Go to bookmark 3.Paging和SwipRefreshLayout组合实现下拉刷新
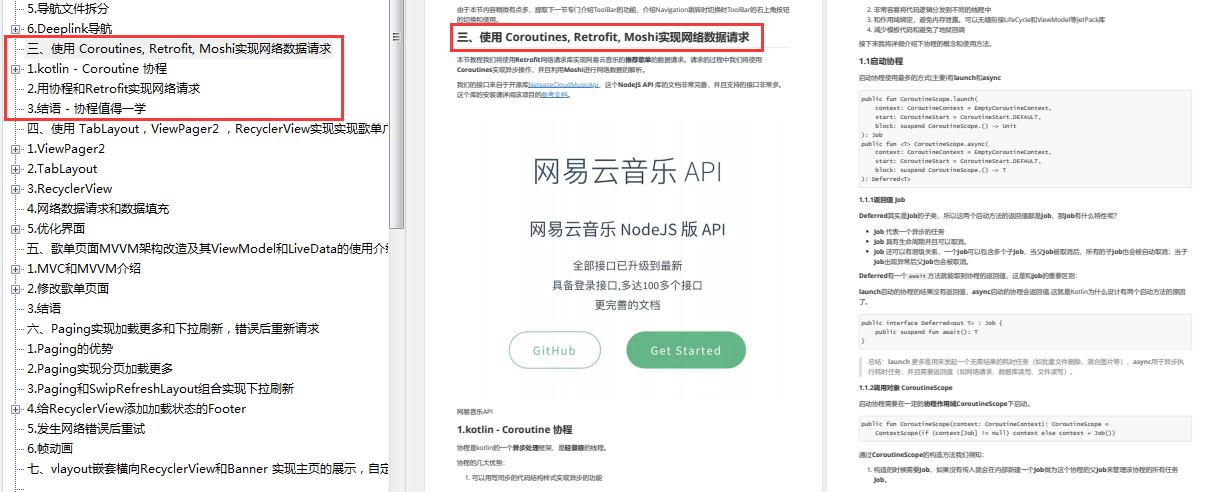 click(x=160, y=389)
